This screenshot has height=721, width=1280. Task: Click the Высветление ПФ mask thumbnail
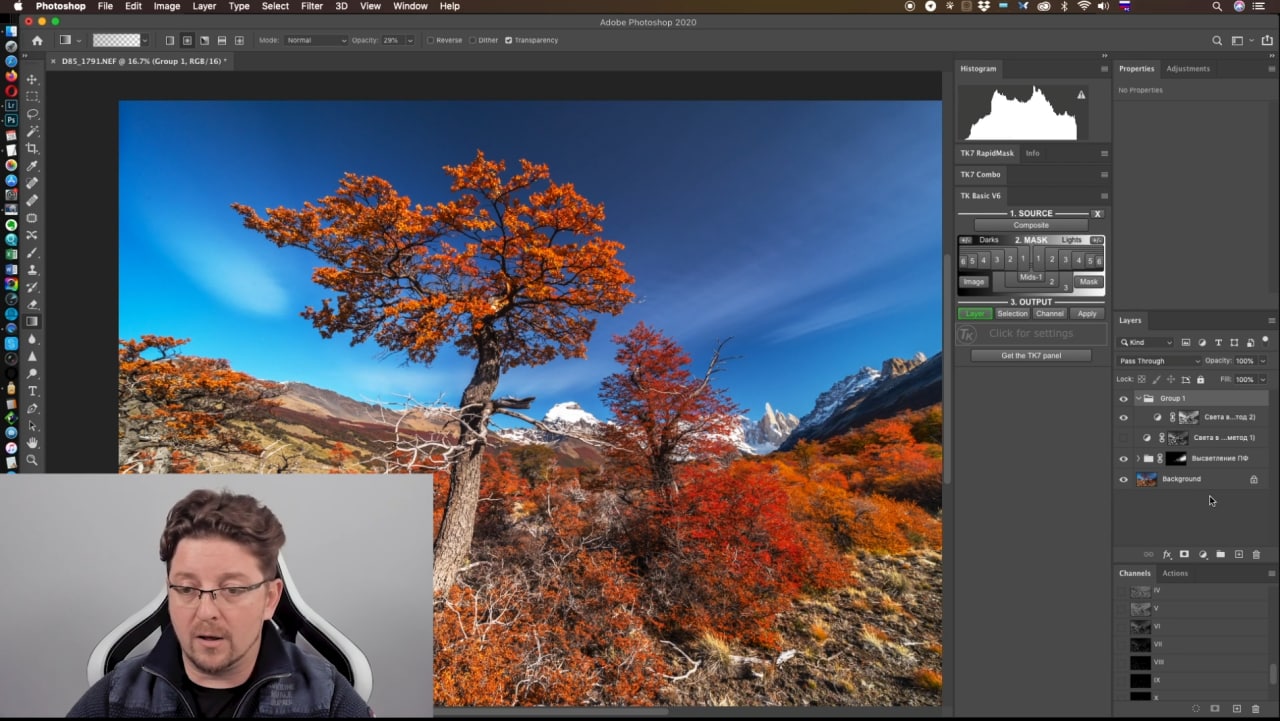coord(1176,459)
